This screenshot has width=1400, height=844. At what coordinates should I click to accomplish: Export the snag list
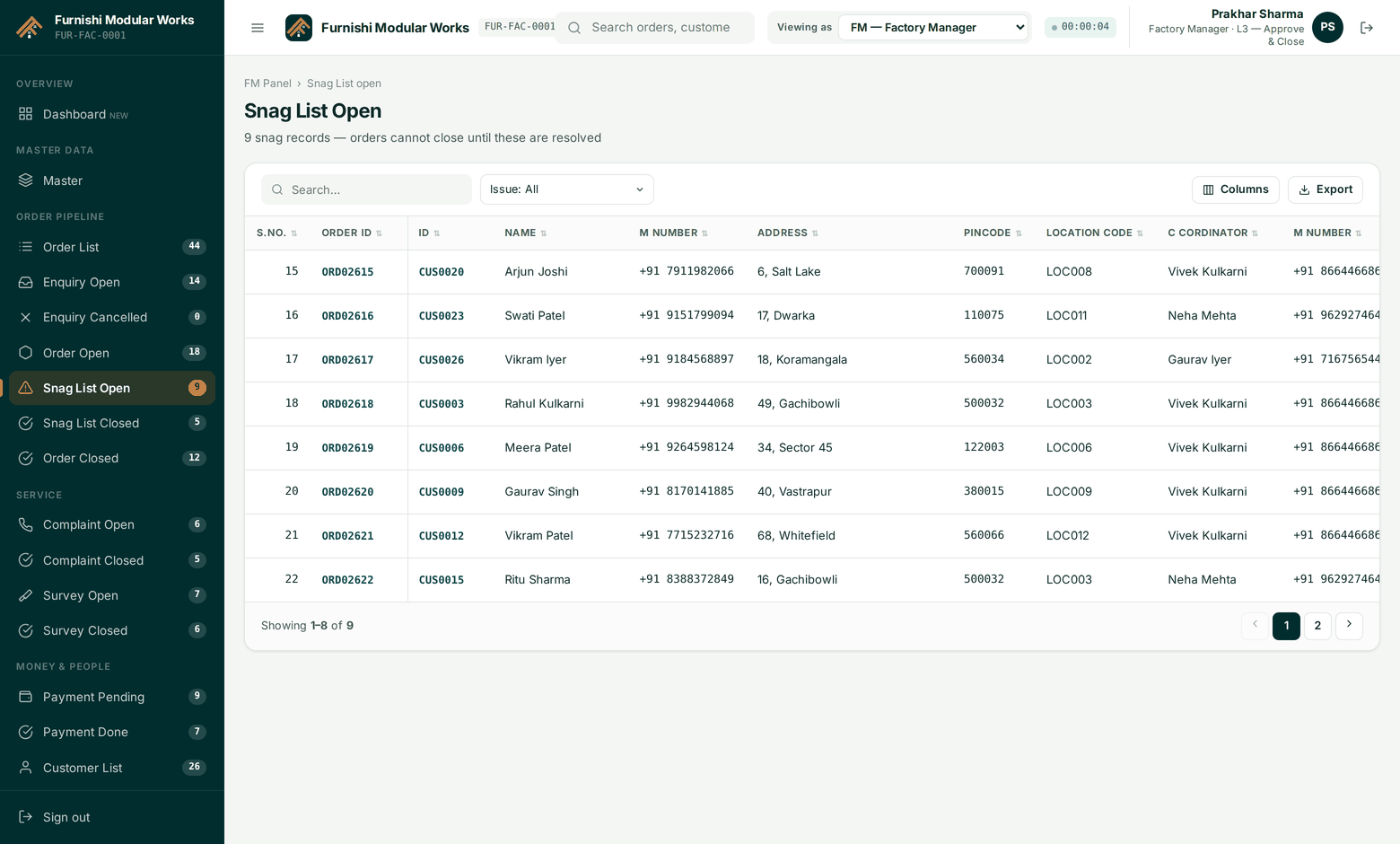click(x=1326, y=189)
